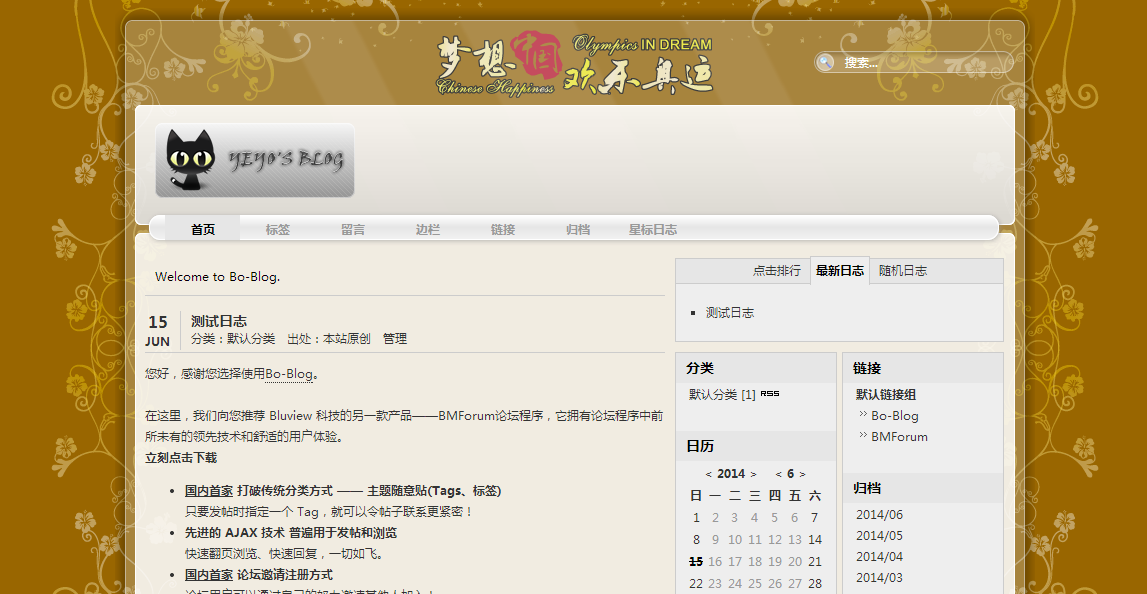Click the 管理 link under the post title
This screenshot has width=1147, height=594.
[x=395, y=339]
